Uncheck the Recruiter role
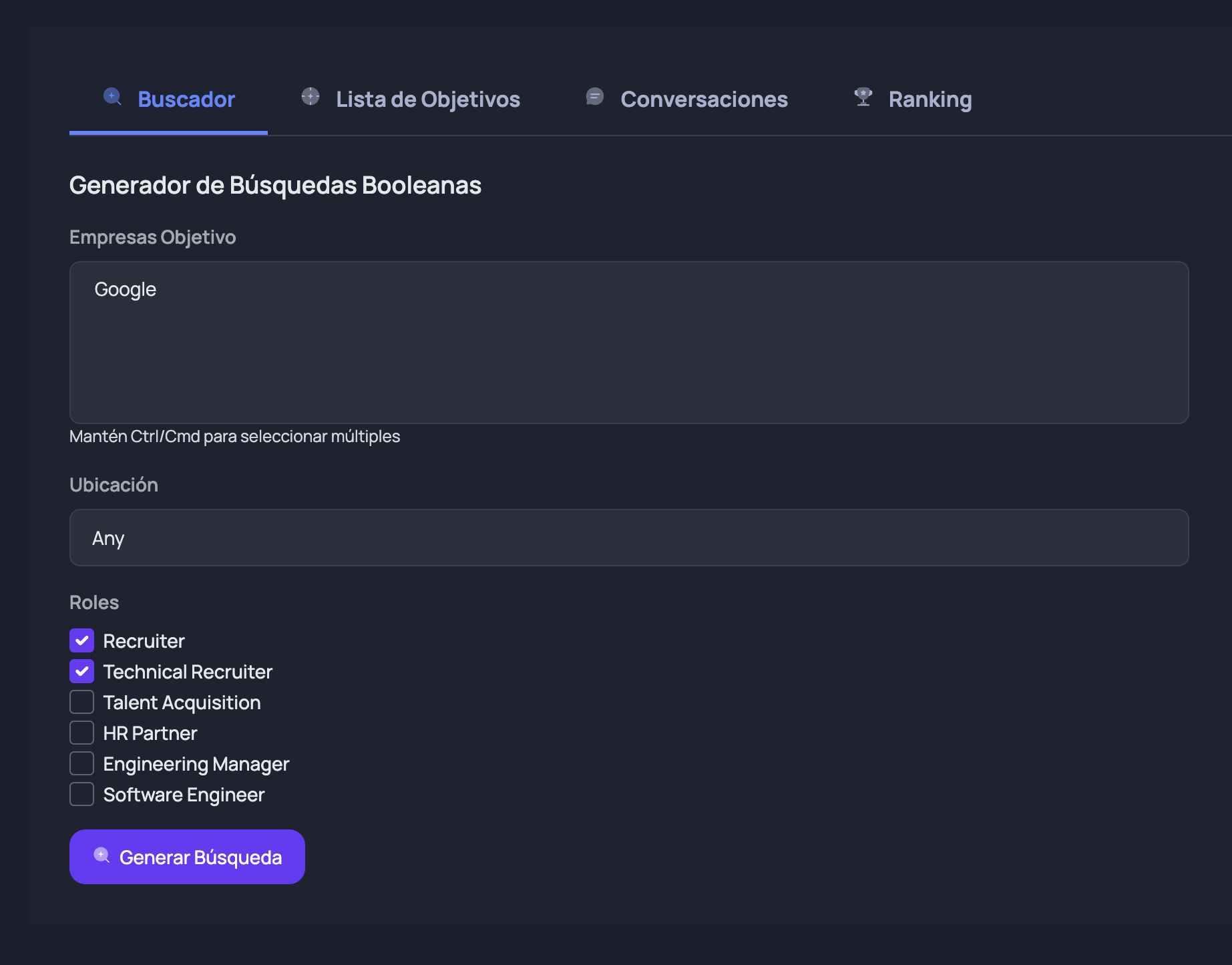 click(81, 640)
